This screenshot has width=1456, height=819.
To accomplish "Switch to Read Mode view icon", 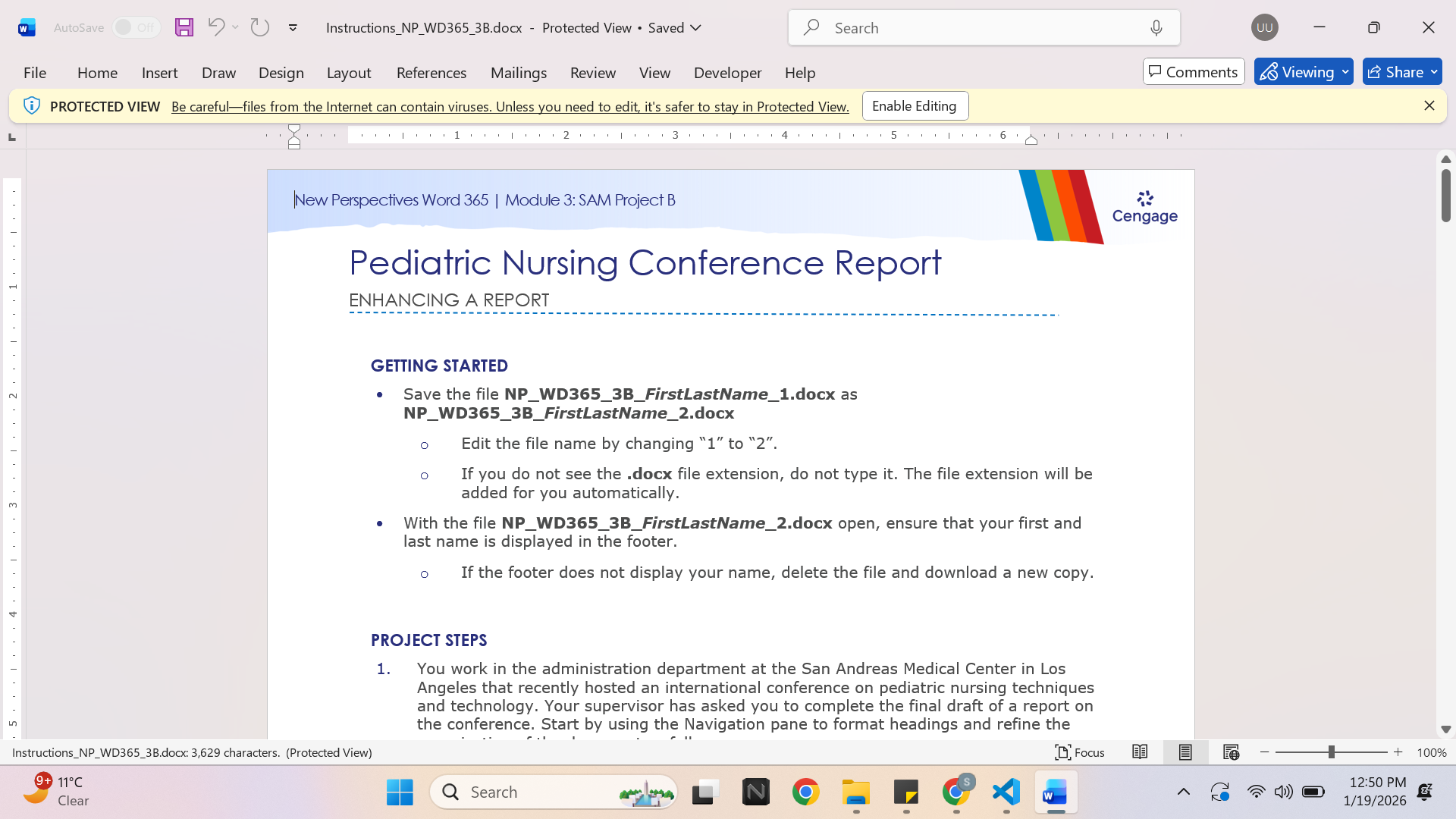I will (x=1140, y=752).
